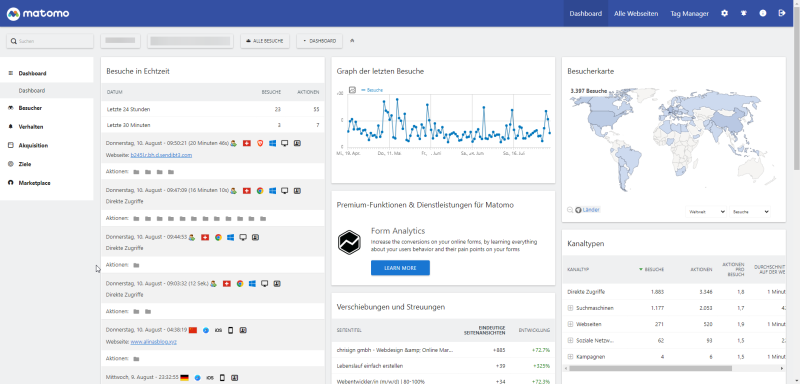Click smartphone icon in 04:38:19 visit
800x384 pixels.
230,330
